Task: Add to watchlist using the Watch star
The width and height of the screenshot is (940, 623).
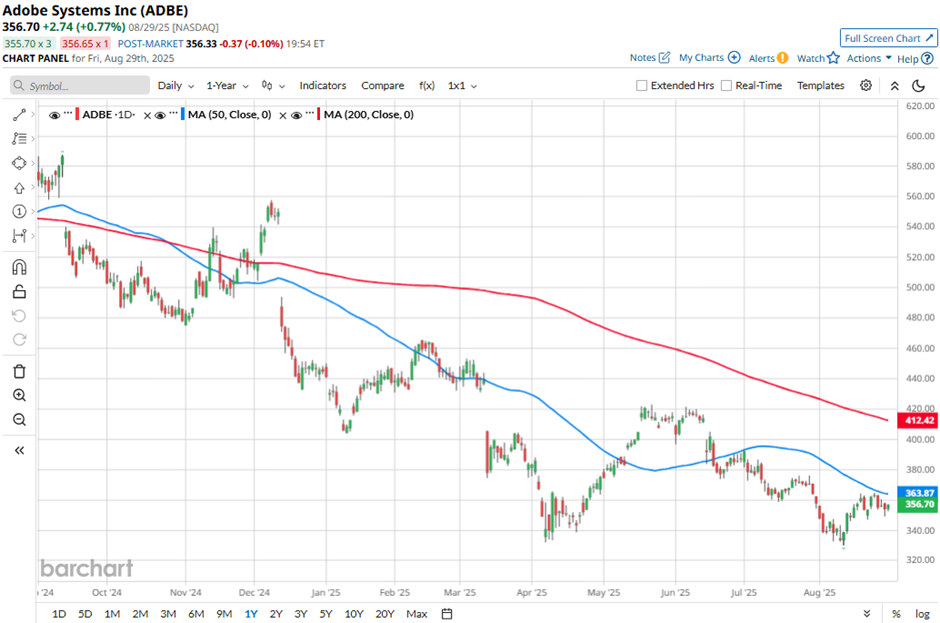Action: point(833,58)
